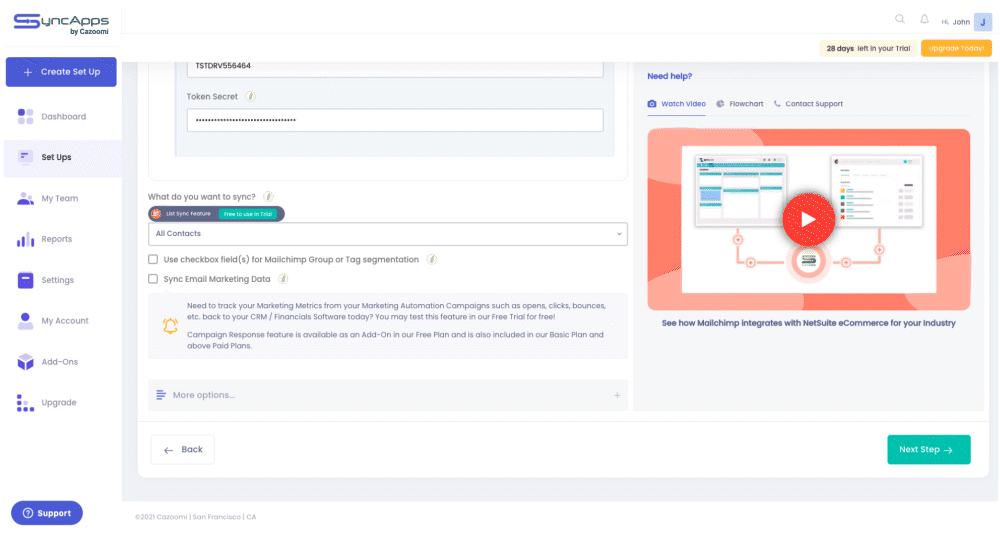Open John's user avatar menu
The width and height of the screenshot is (1000, 542).
[x=983, y=22]
